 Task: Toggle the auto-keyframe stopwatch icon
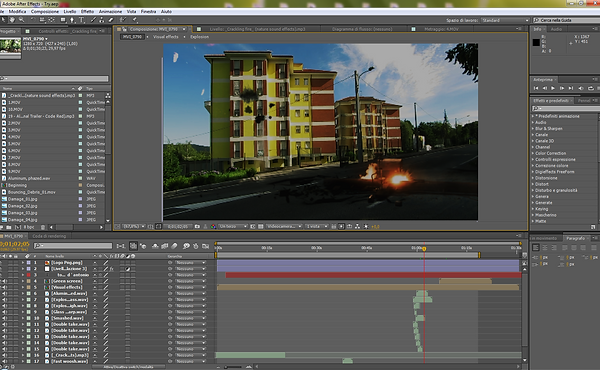pyautogui.click(x=196, y=246)
